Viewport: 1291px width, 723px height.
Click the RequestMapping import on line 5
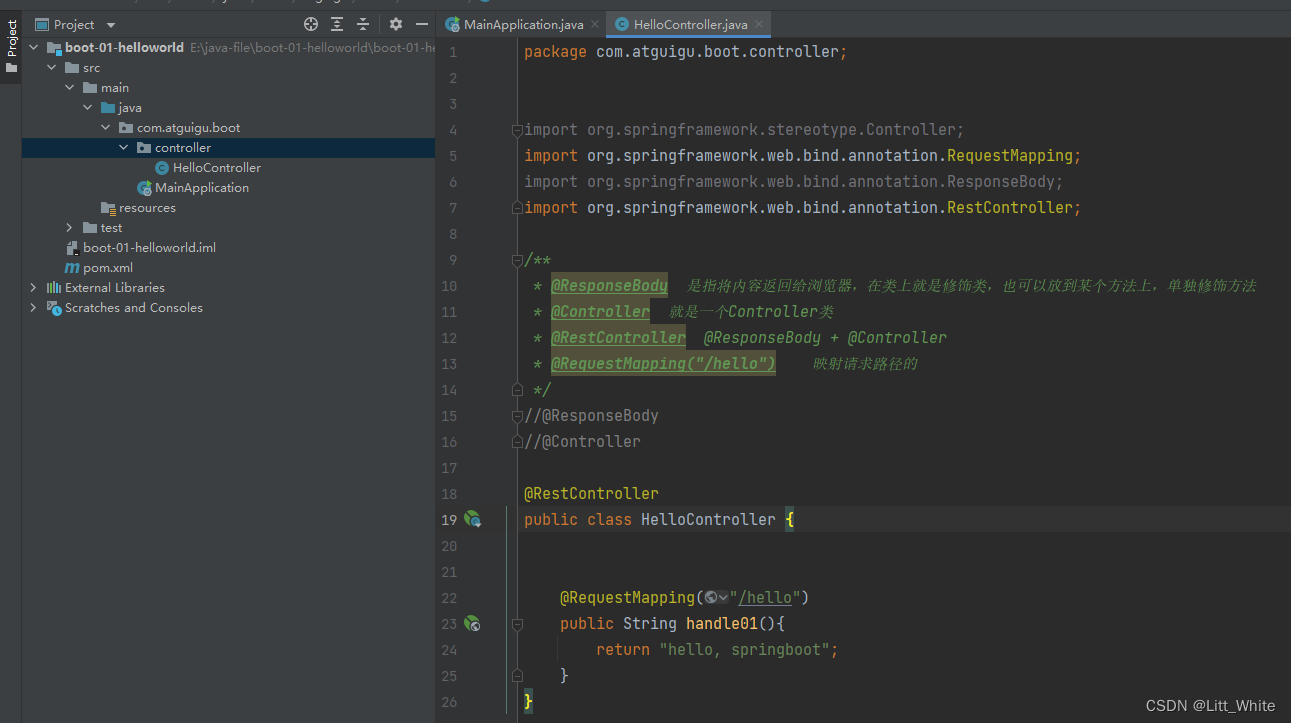[x=802, y=155]
